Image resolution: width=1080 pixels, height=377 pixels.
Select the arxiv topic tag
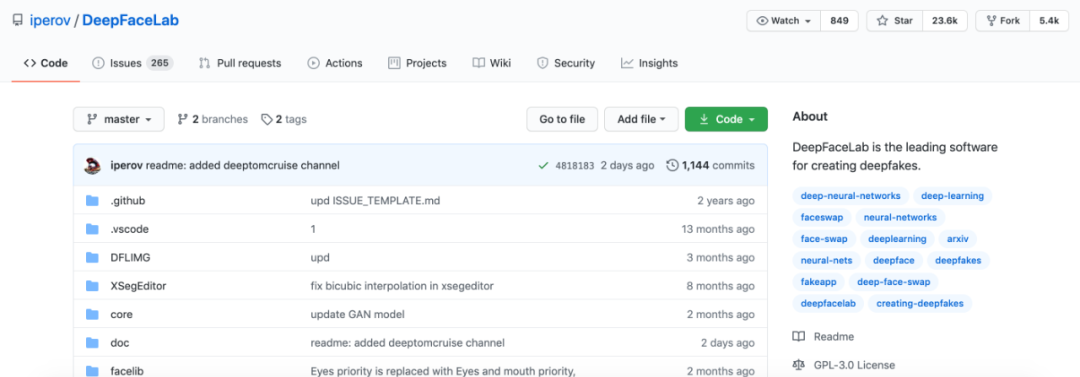[957, 239]
